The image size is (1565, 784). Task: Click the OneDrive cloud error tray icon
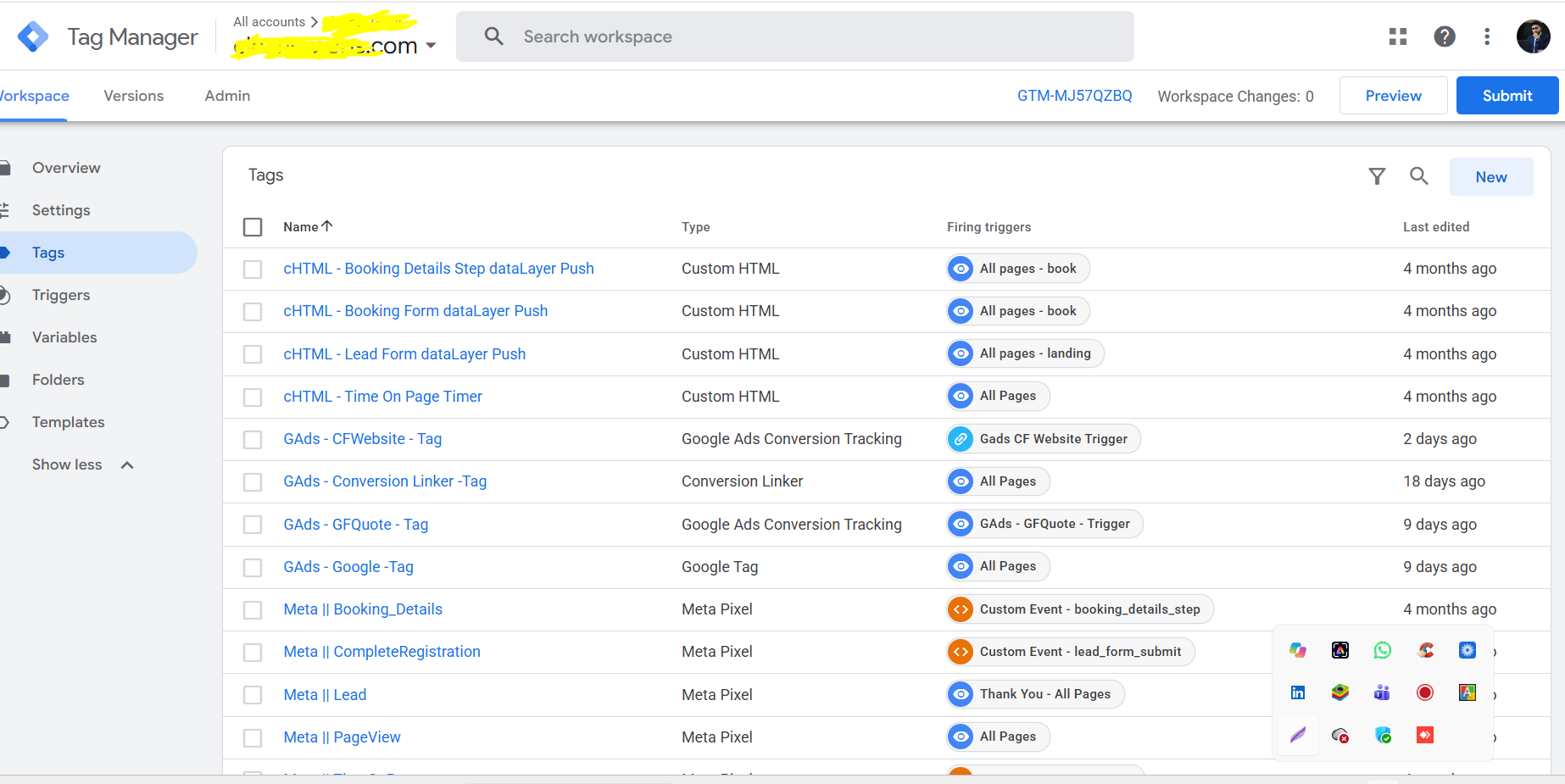click(x=1340, y=735)
